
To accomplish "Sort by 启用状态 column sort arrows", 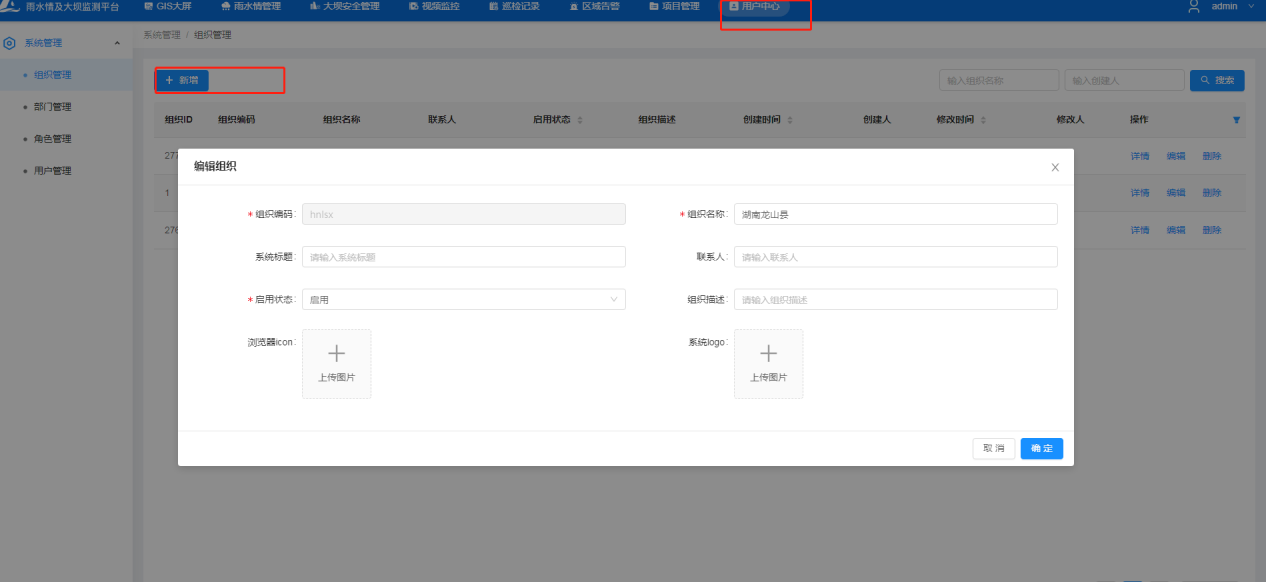I will (x=580, y=120).
